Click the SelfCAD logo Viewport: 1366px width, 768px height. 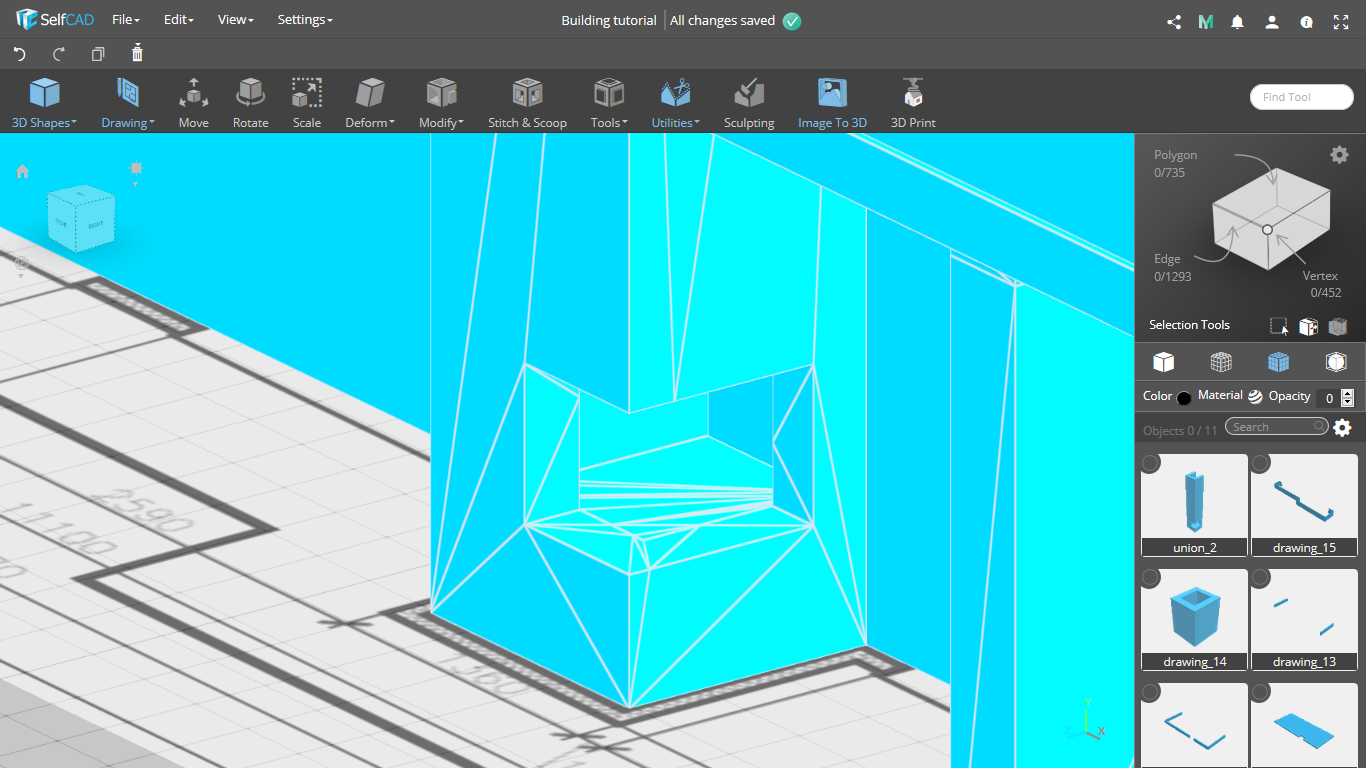54,20
